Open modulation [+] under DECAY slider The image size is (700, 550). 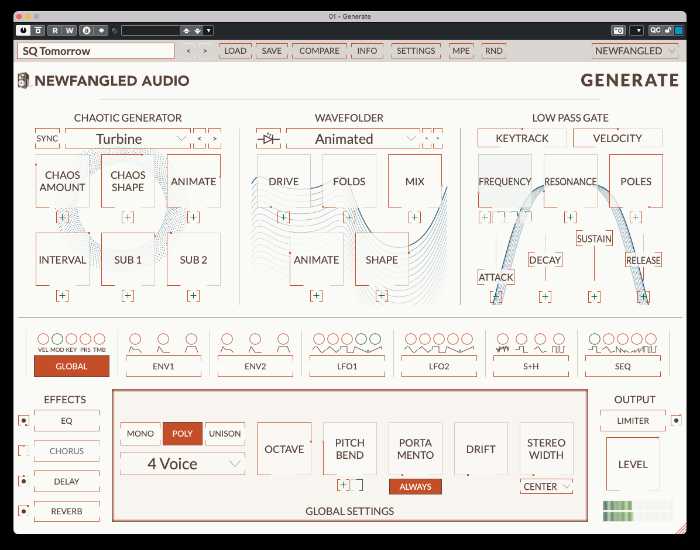(545, 296)
